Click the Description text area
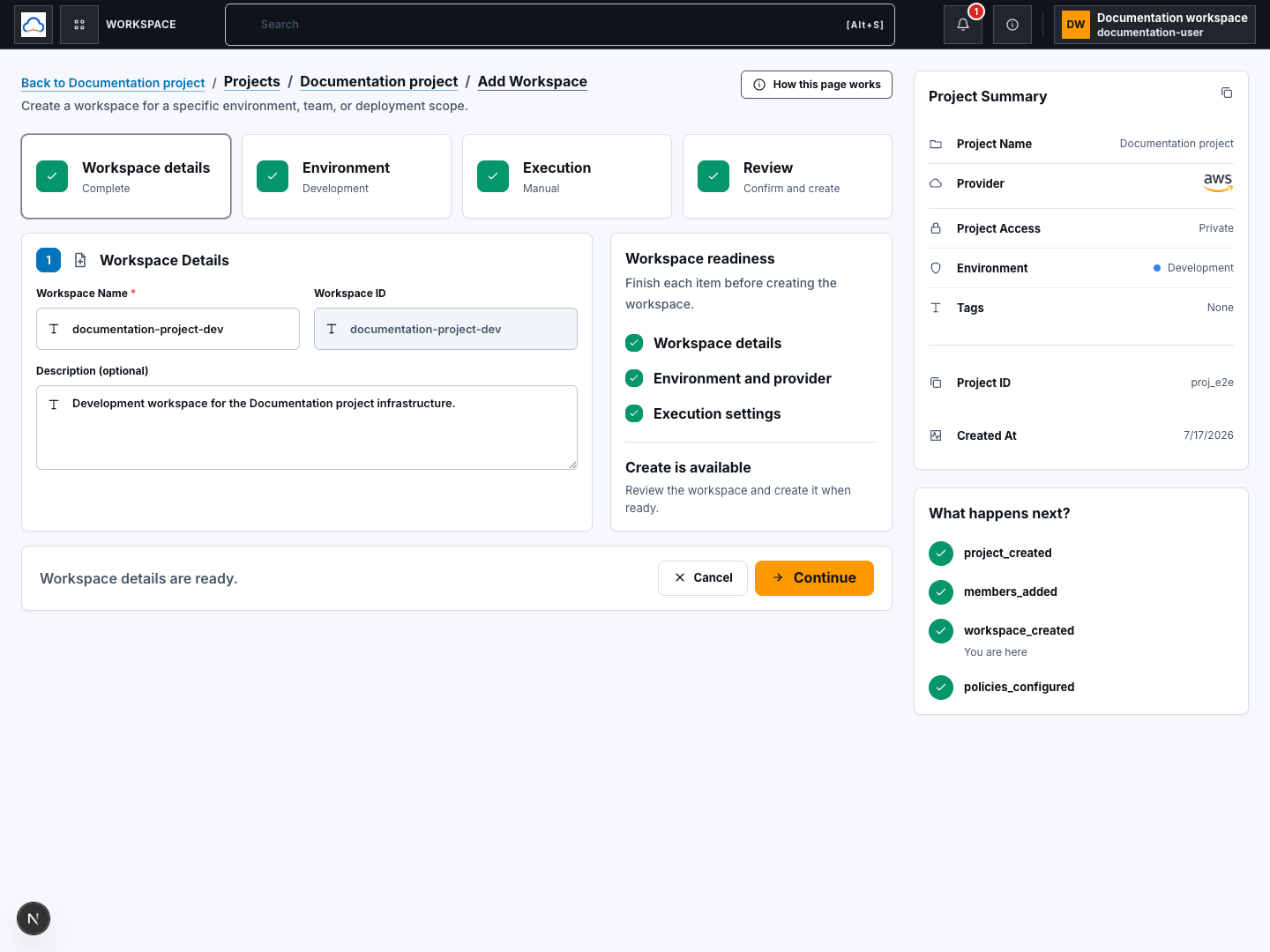Viewport: 1270px width, 952px height. (x=307, y=428)
